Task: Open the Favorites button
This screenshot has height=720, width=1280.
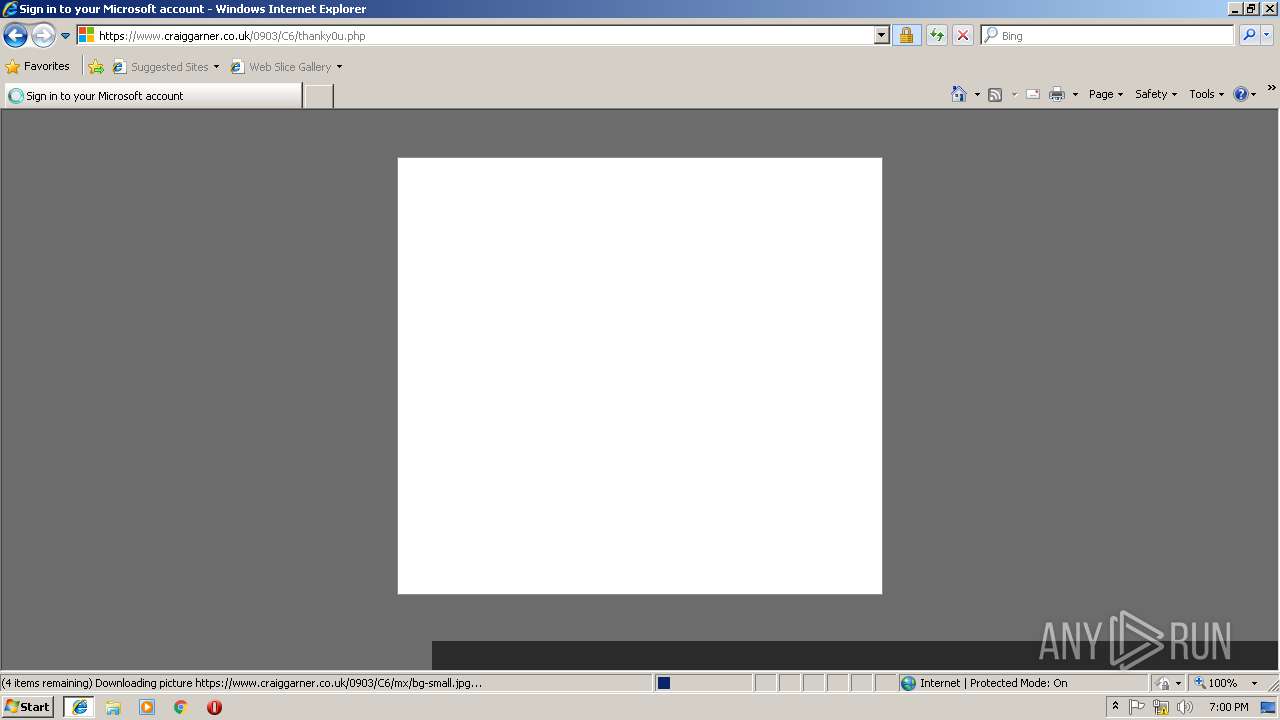Action: 38,66
